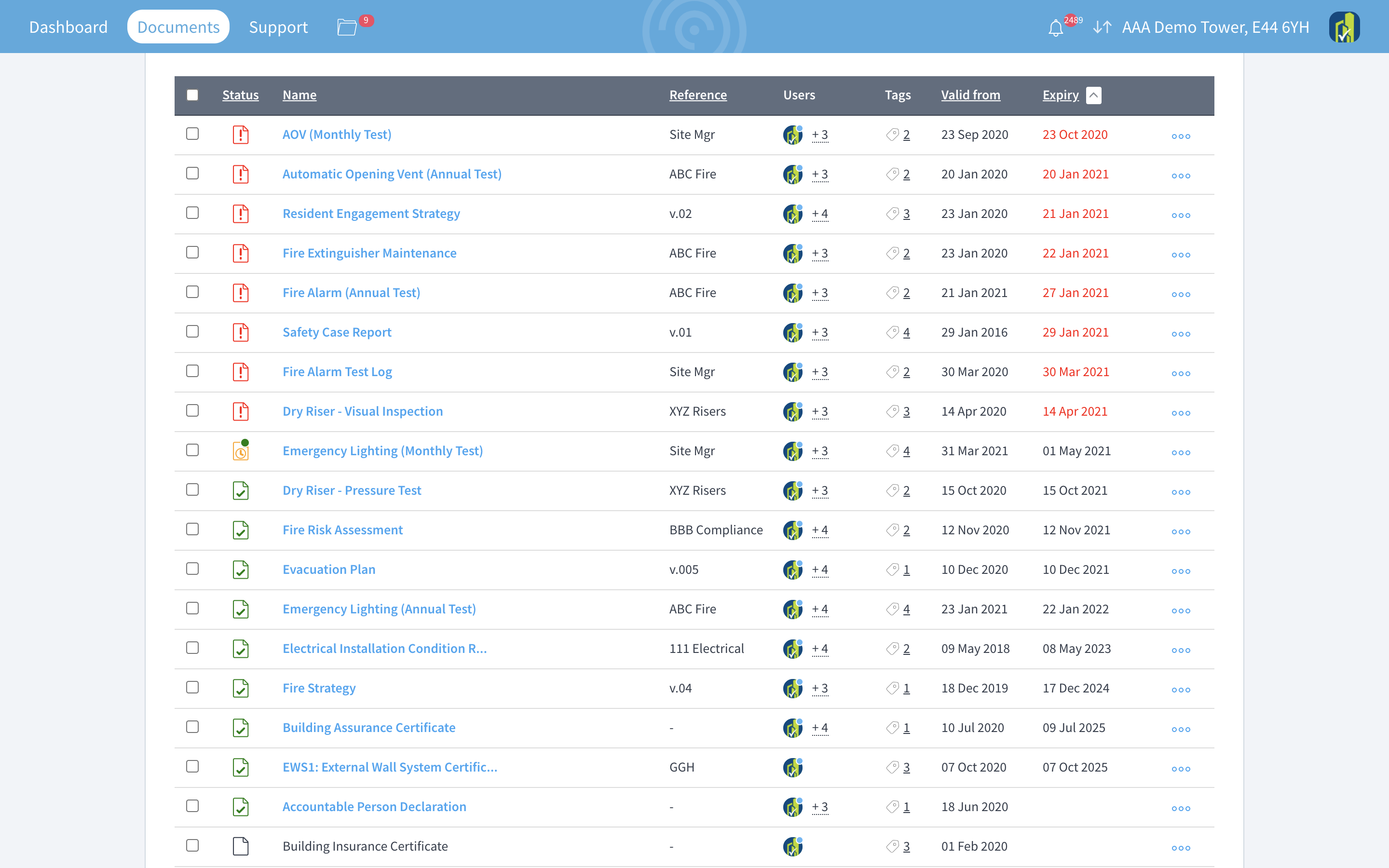The image size is (1389, 868).
Task: Expand the Expiry column sort order
Action: point(1094,94)
